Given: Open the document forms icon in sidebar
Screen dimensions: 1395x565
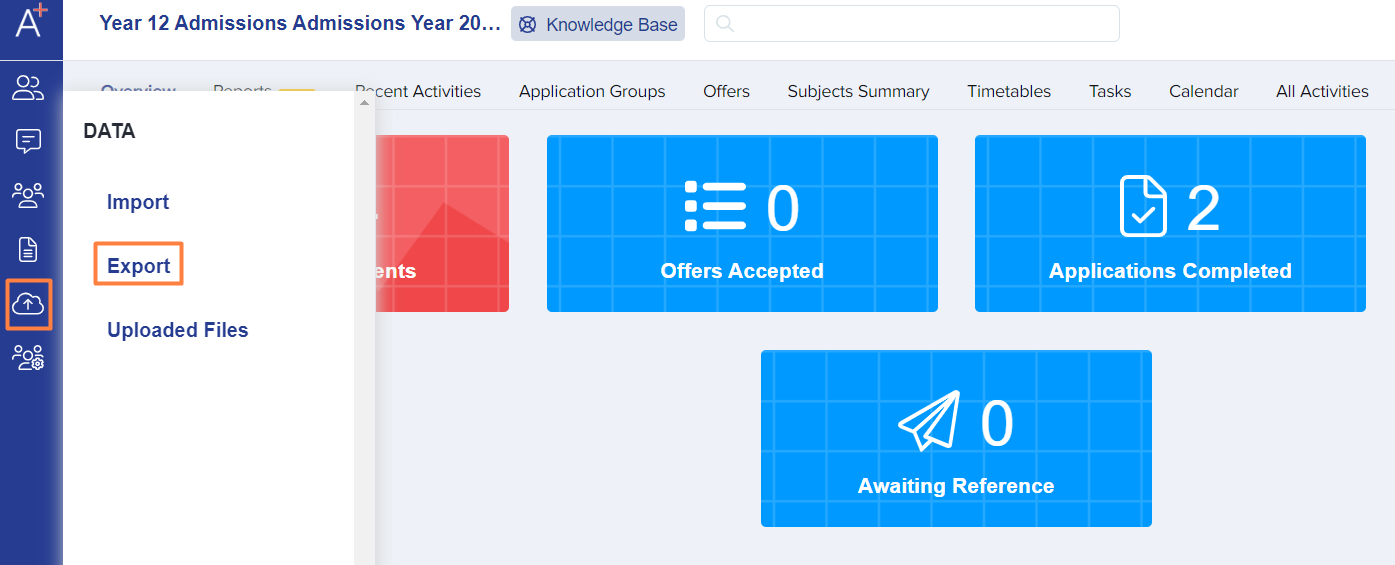Looking at the screenshot, I should click(28, 249).
